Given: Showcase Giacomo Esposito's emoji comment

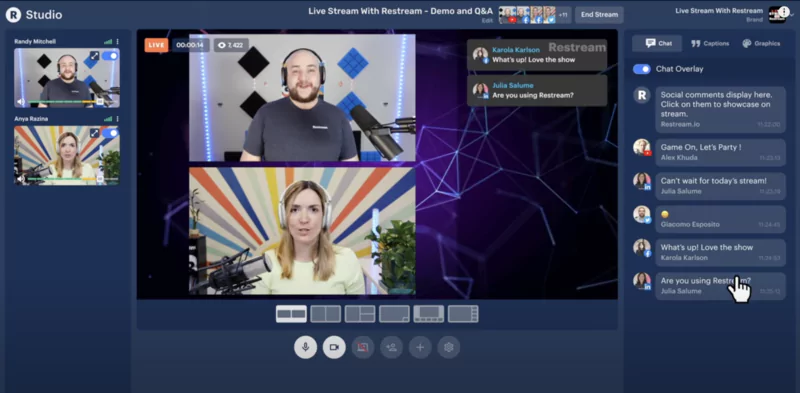Looking at the screenshot, I should coord(720,219).
